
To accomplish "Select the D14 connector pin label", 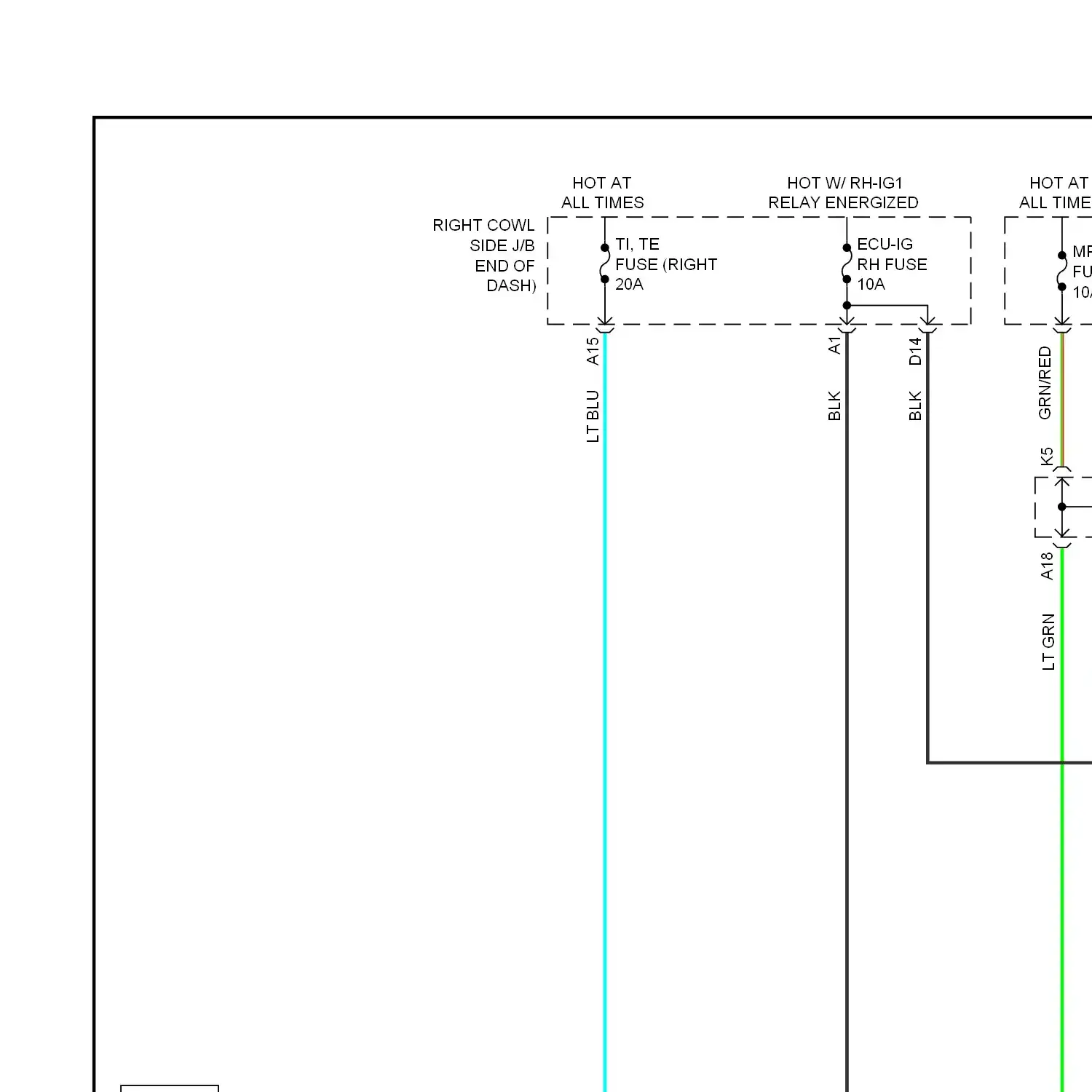I will pyautogui.click(x=915, y=351).
